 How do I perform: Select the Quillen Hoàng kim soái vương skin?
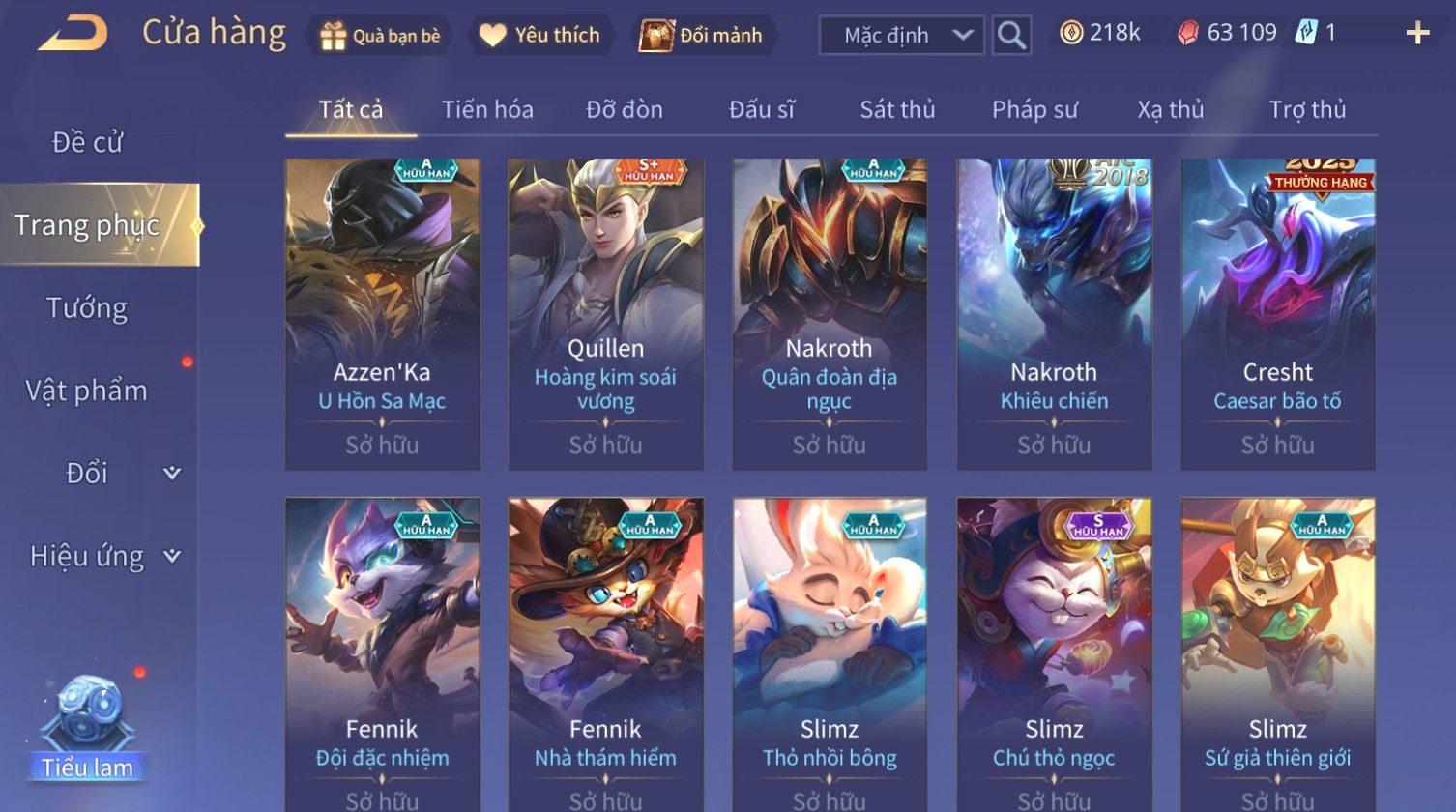(606, 314)
